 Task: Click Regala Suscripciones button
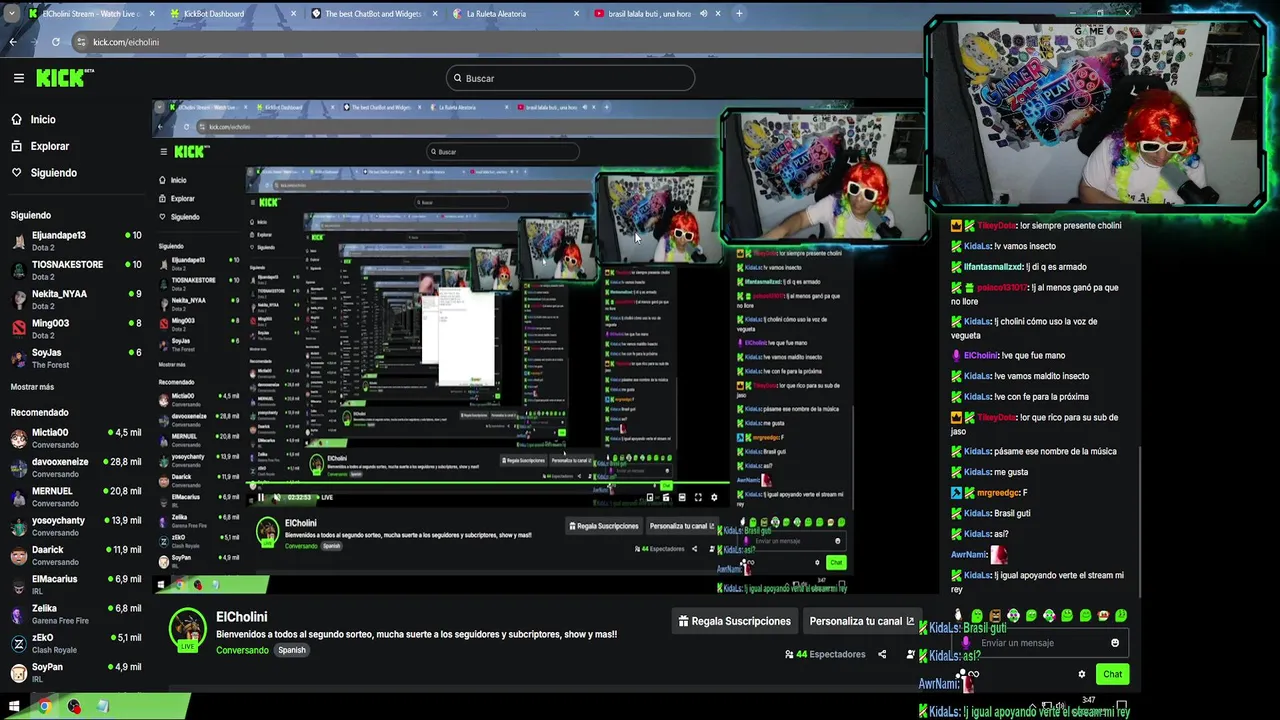[735, 621]
